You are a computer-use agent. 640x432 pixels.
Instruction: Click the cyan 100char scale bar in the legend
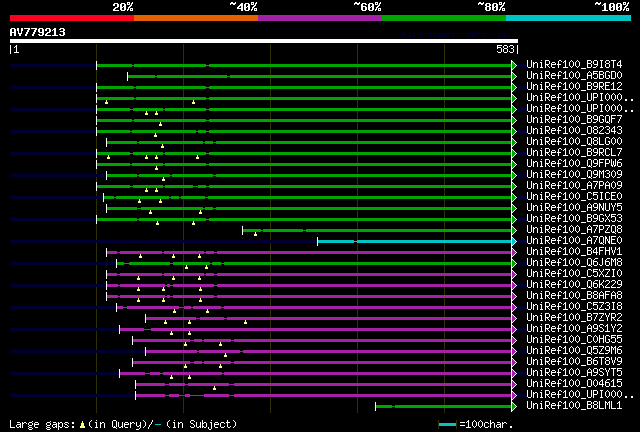447,425
